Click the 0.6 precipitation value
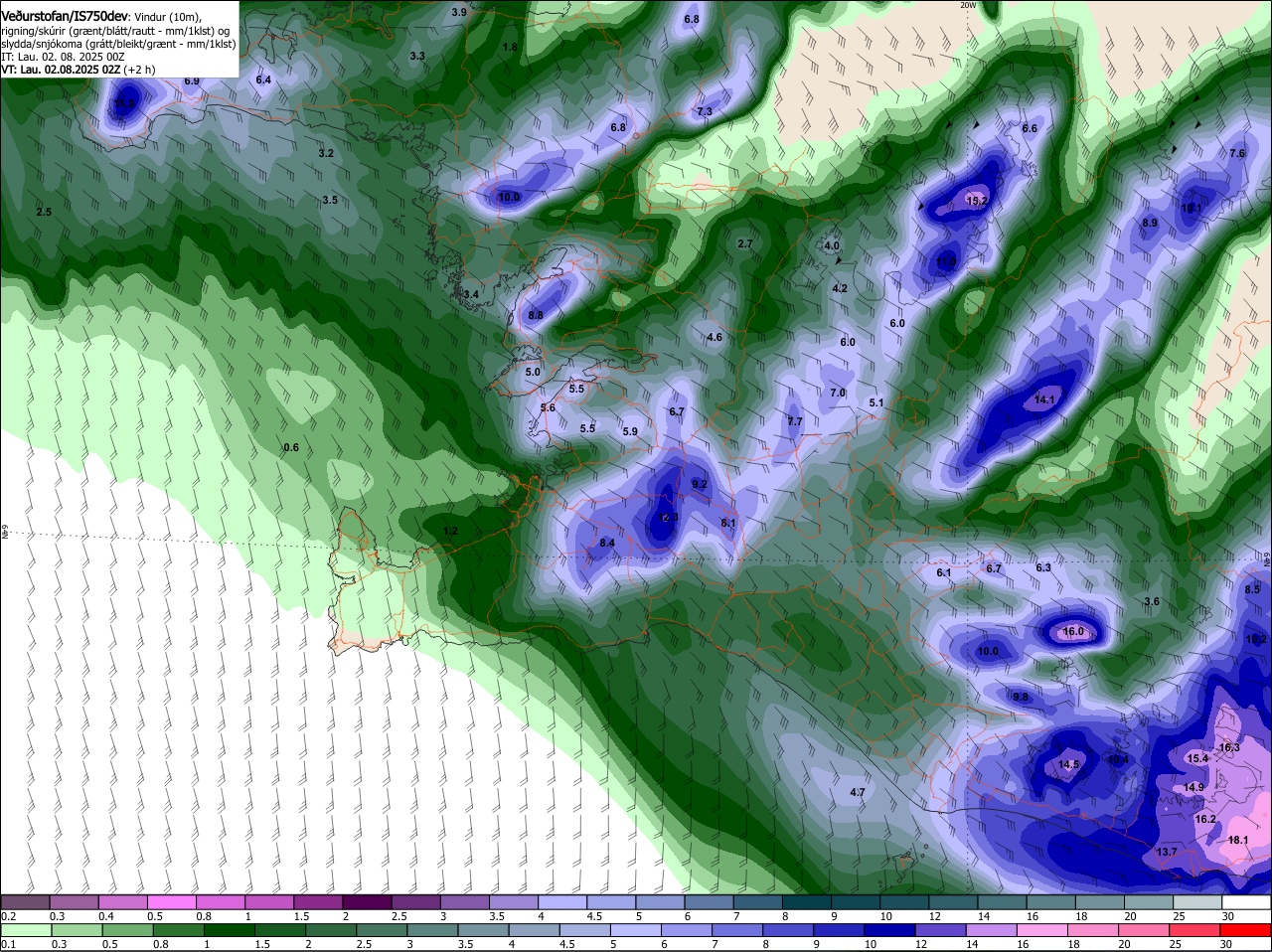Image resolution: width=1272 pixels, height=952 pixels. pos(291,447)
